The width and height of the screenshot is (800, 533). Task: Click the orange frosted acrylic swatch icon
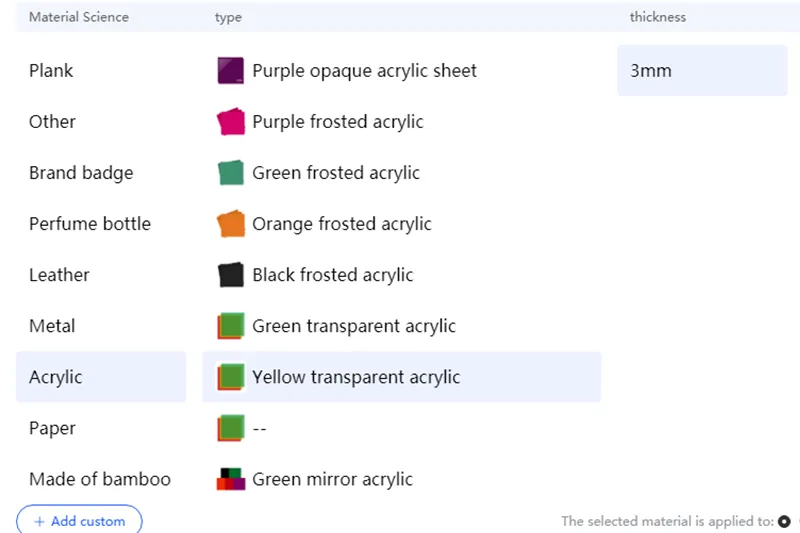[x=231, y=224]
